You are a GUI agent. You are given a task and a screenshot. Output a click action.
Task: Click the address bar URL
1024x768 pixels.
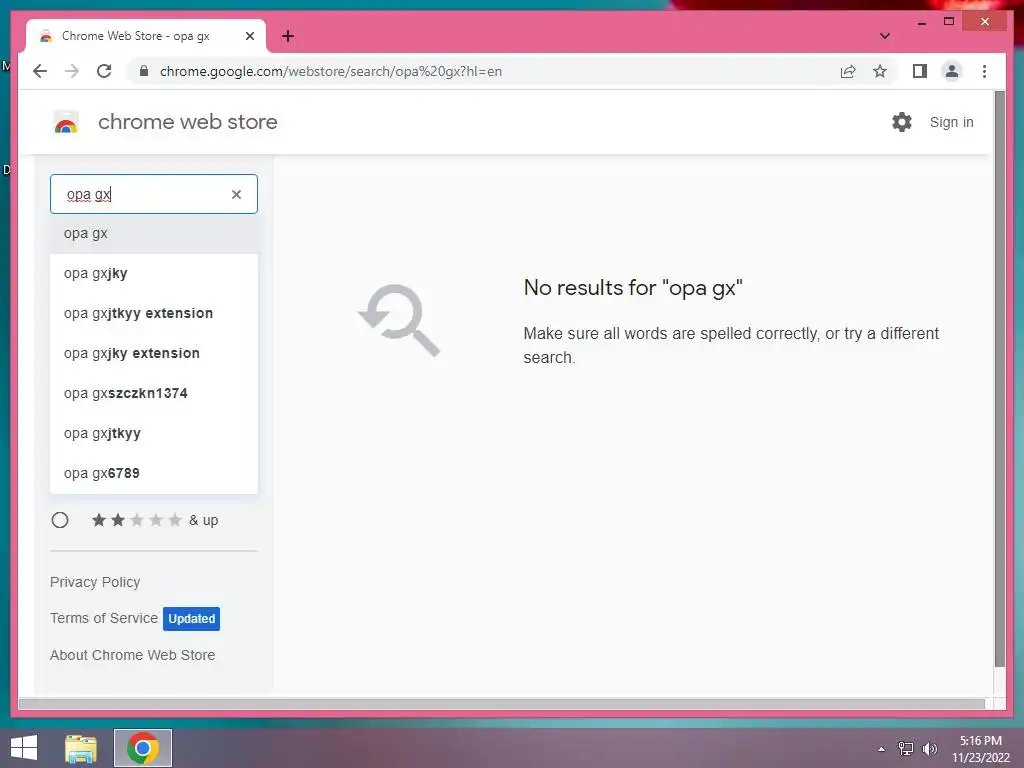click(x=330, y=71)
